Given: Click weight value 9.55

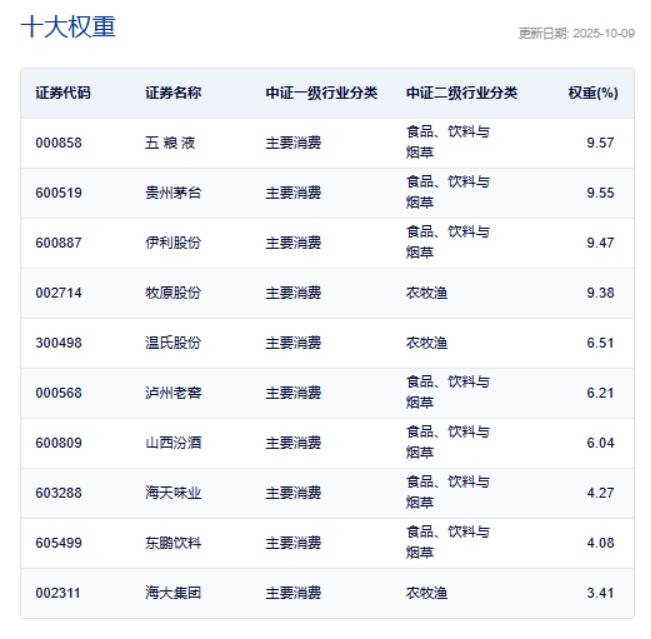Looking at the screenshot, I should (600, 193).
